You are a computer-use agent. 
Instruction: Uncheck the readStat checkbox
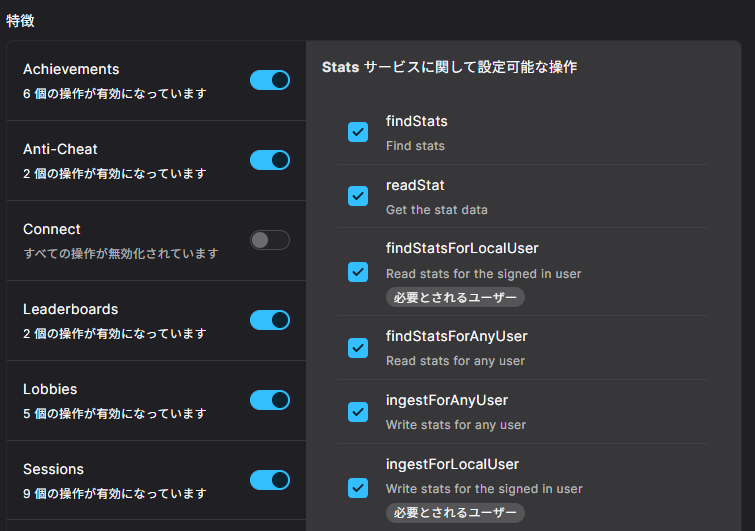pyautogui.click(x=358, y=196)
